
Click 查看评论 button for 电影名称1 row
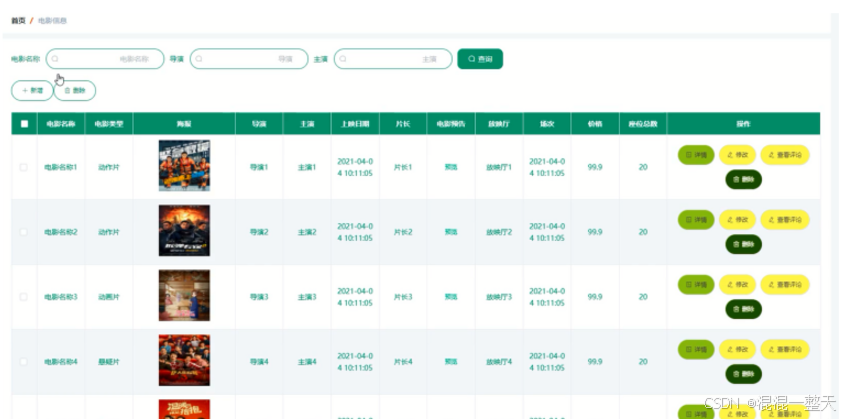(785, 155)
